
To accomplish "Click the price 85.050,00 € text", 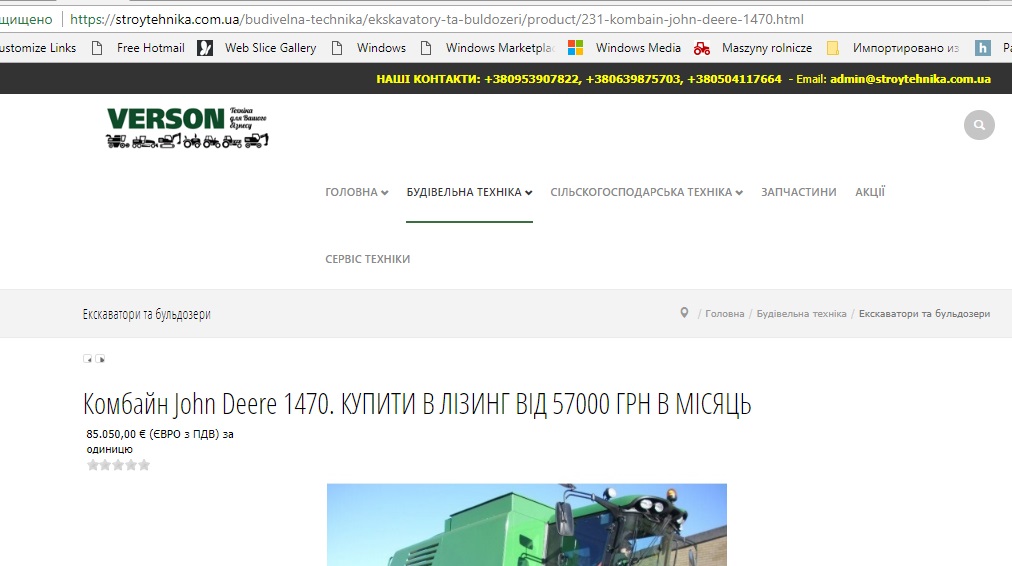I will pyautogui.click(x=116, y=434).
